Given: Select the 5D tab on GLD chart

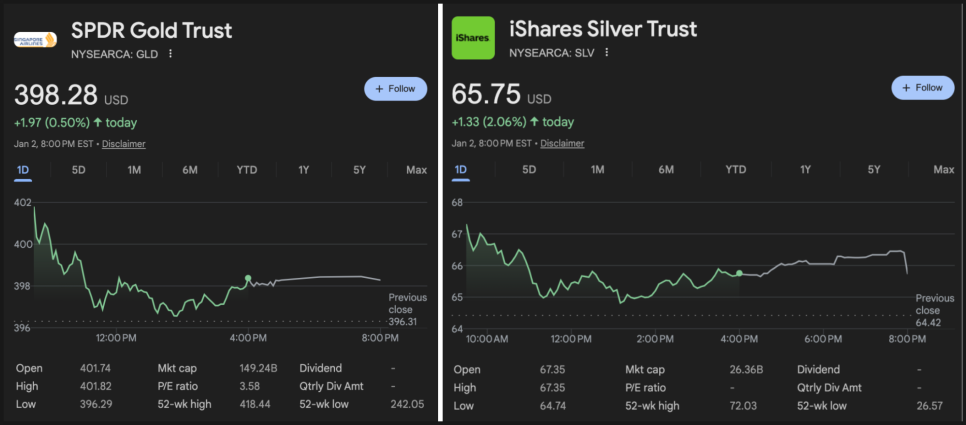Looking at the screenshot, I should 79,170.
